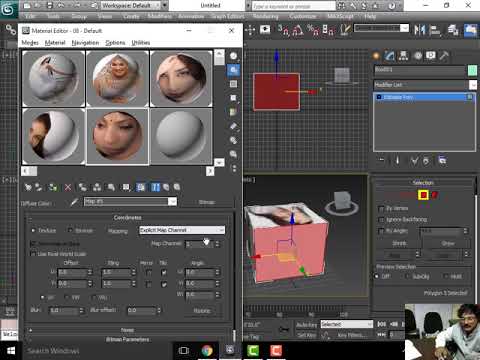This screenshot has width=480, height=360.
Task: Open the Utilities hammer tab in command panel
Action: coord(444,56)
